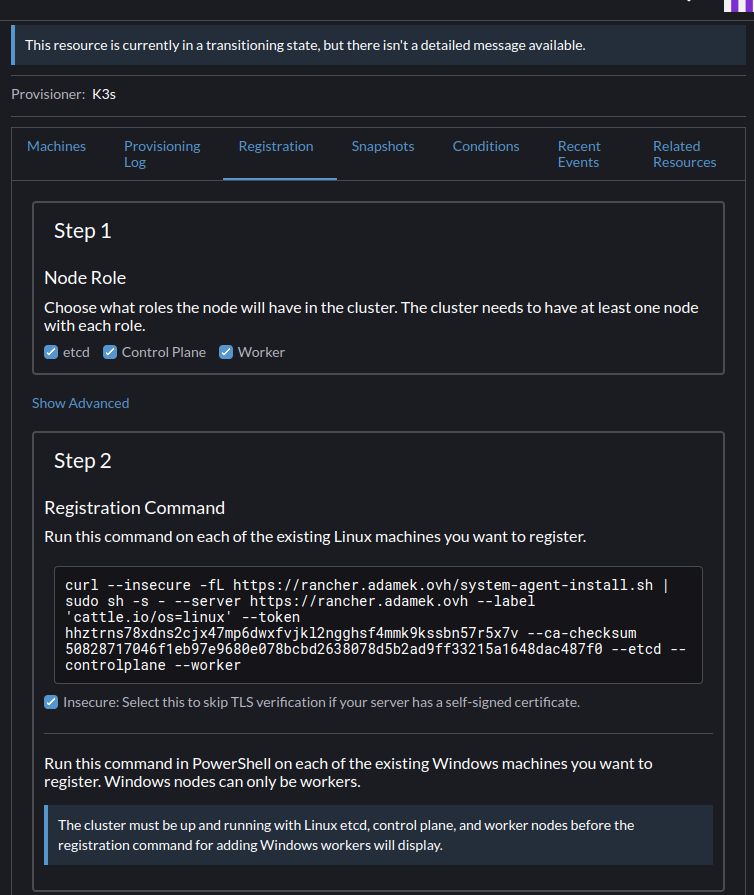
Task: Disable the Control Plane role checkbox
Action: 110,352
